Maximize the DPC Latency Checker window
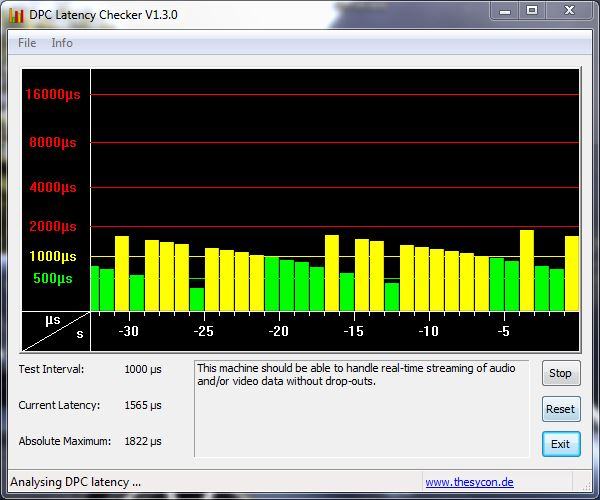The width and height of the screenshot is (600, 500). (x=532, y=10)
